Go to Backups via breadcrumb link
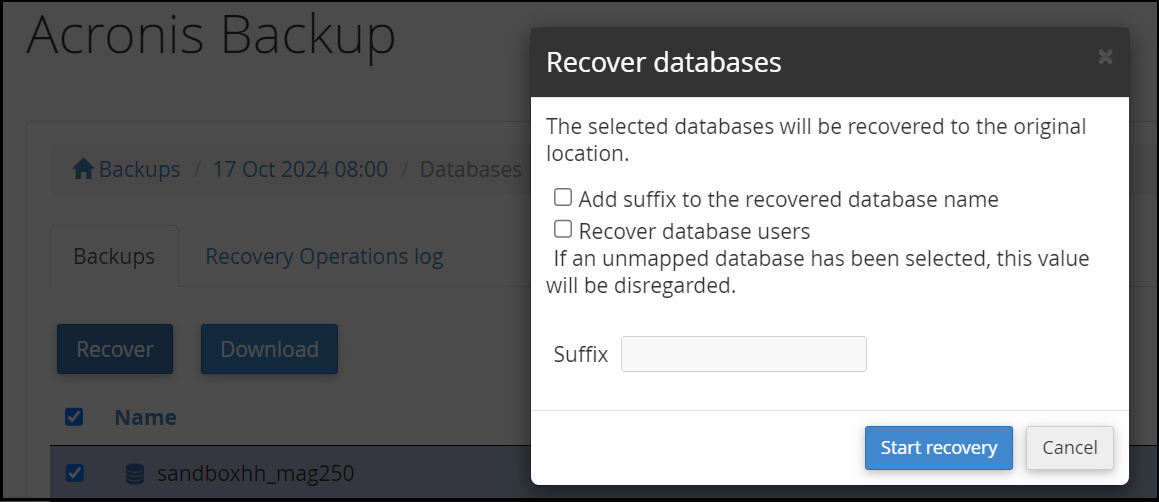This screenshot has width=1159, height=502. (x=139, y=169)
